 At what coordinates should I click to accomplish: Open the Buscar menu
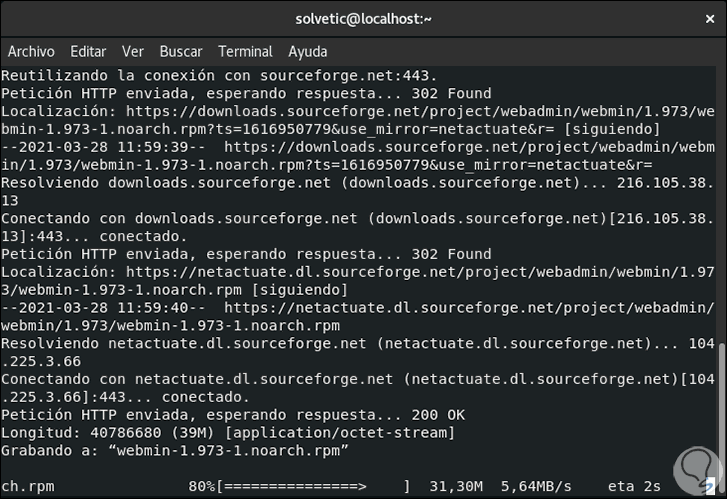tap(181, 51)
